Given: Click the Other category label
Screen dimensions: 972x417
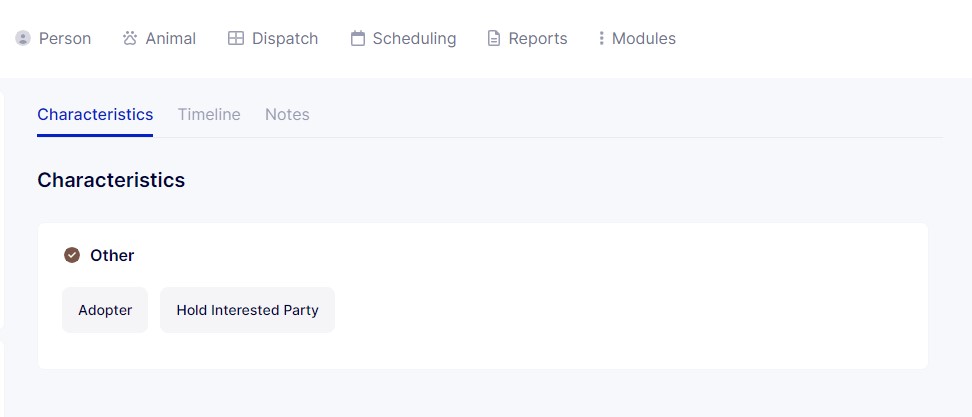Looking at the screenshot, I should 112,255.
